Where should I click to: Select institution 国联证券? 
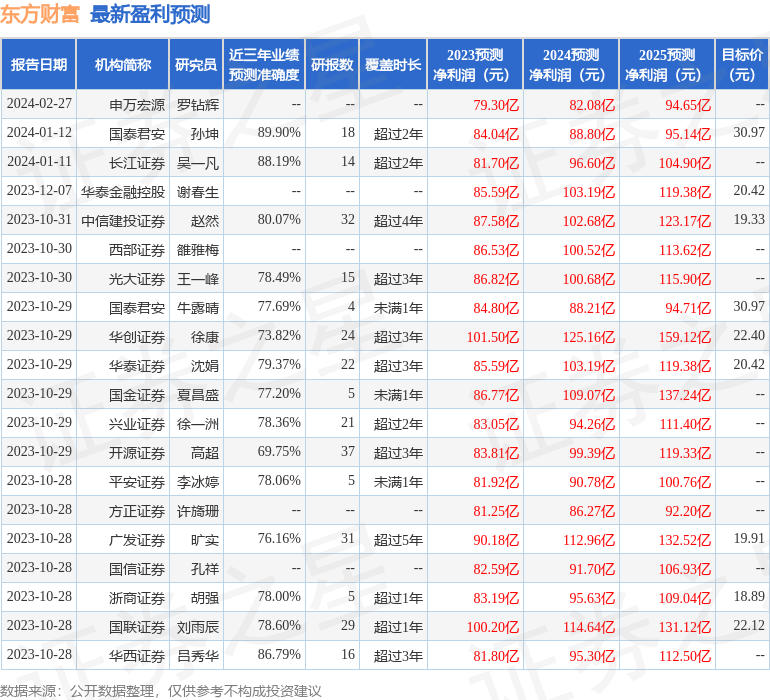(x=137, y=626)
